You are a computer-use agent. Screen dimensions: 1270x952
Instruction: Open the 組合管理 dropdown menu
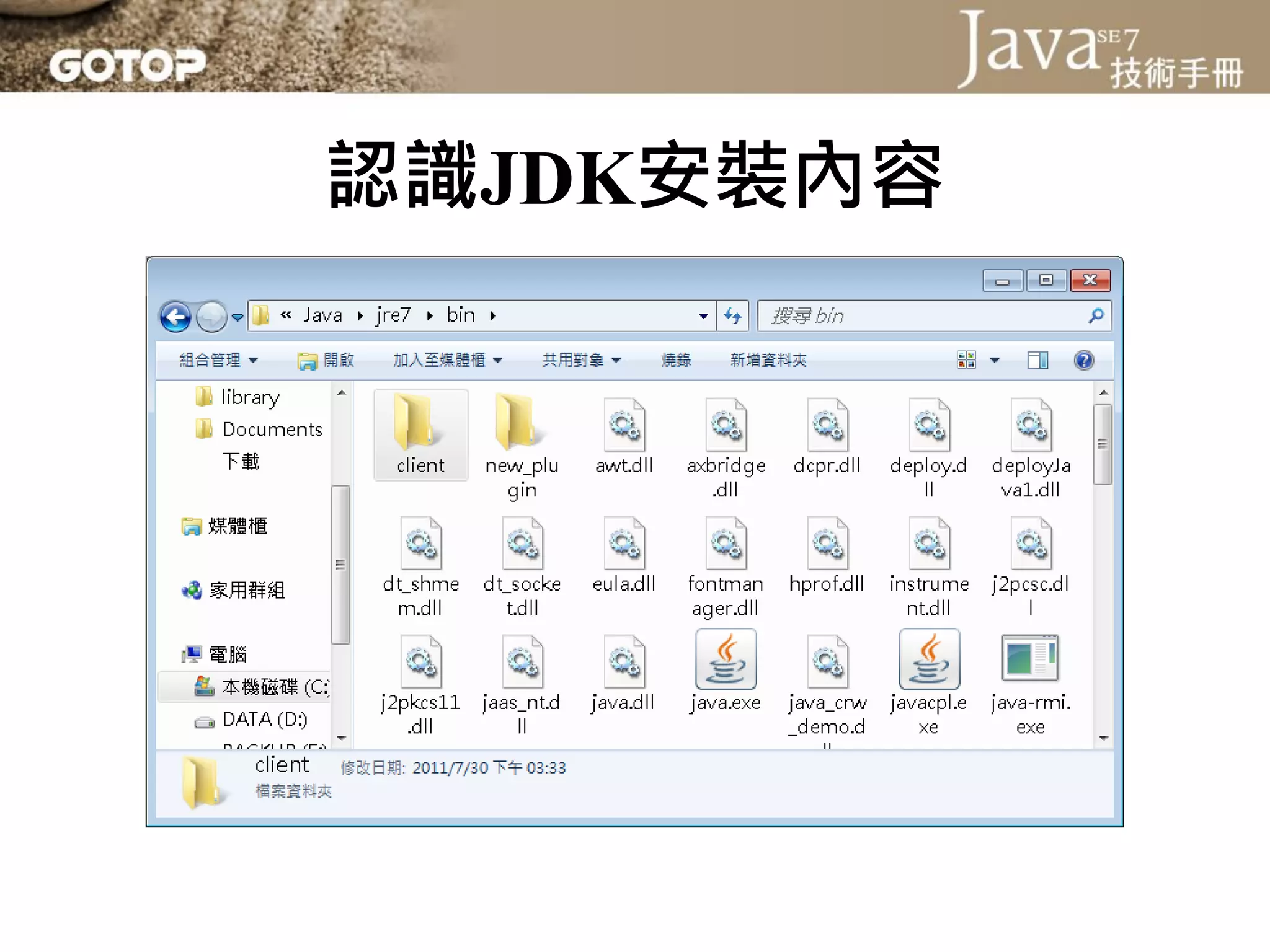click(x=218, y=360)
